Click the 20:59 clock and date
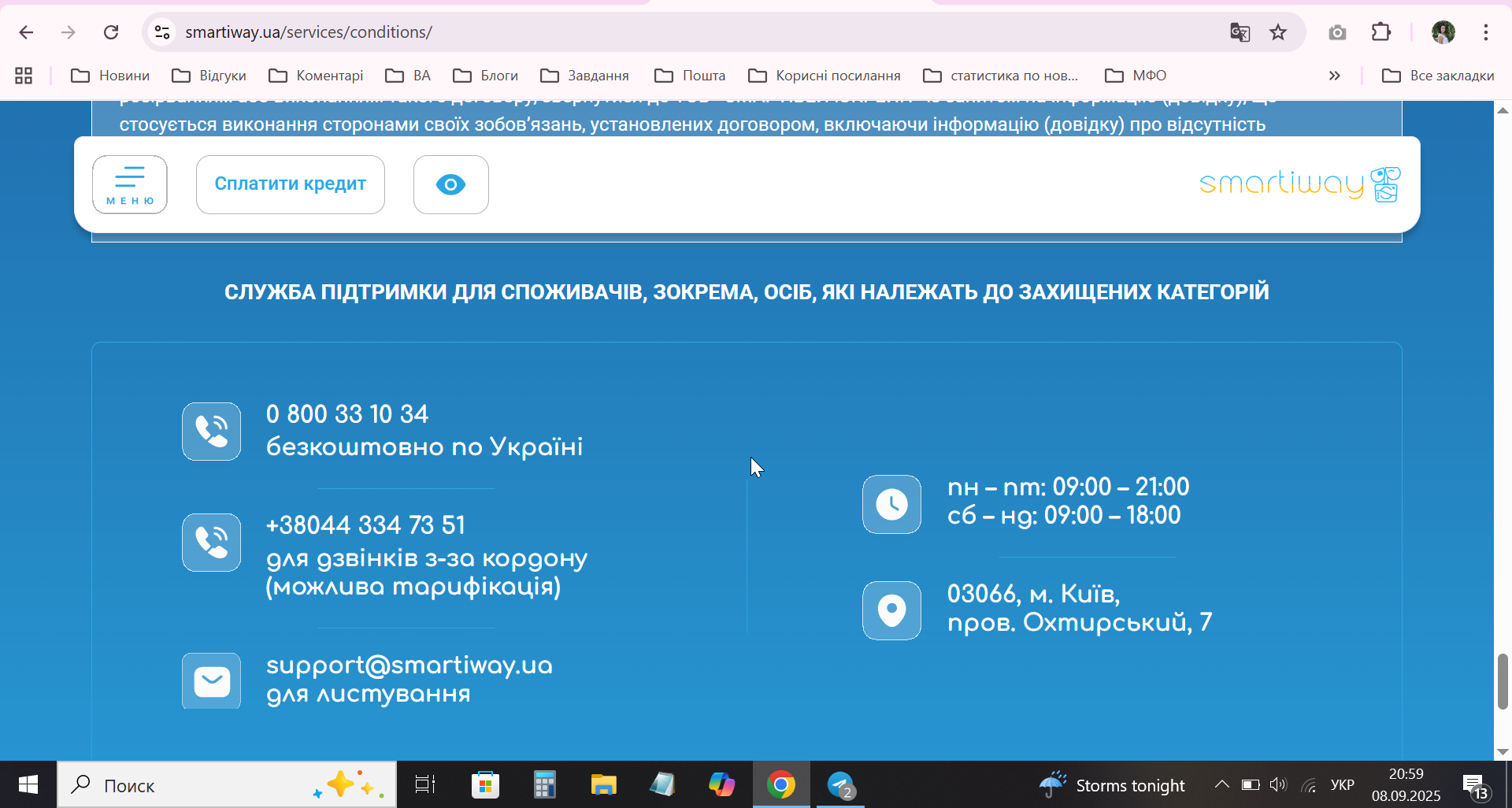Viewport: 1512px width, 808px height. click(x=1406, y=784)
